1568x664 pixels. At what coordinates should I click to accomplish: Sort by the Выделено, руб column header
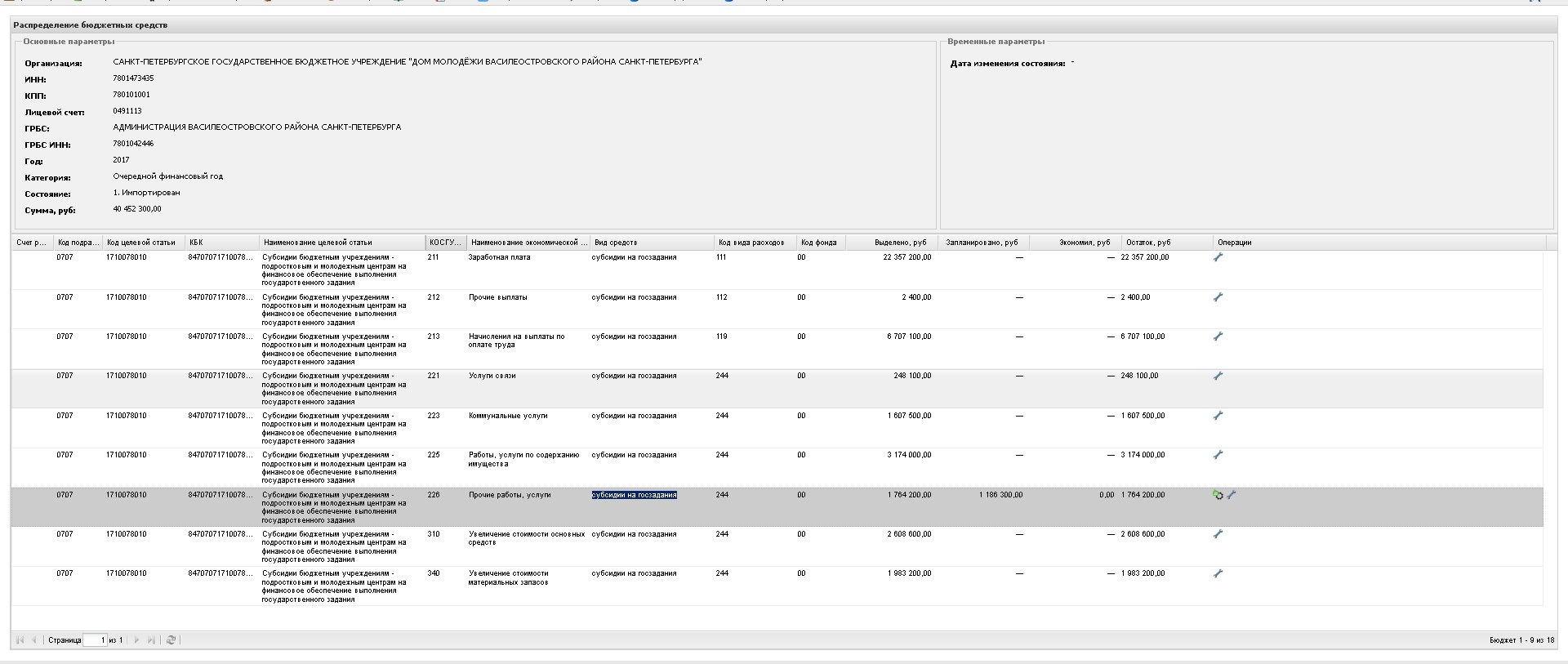click(900, 243)
